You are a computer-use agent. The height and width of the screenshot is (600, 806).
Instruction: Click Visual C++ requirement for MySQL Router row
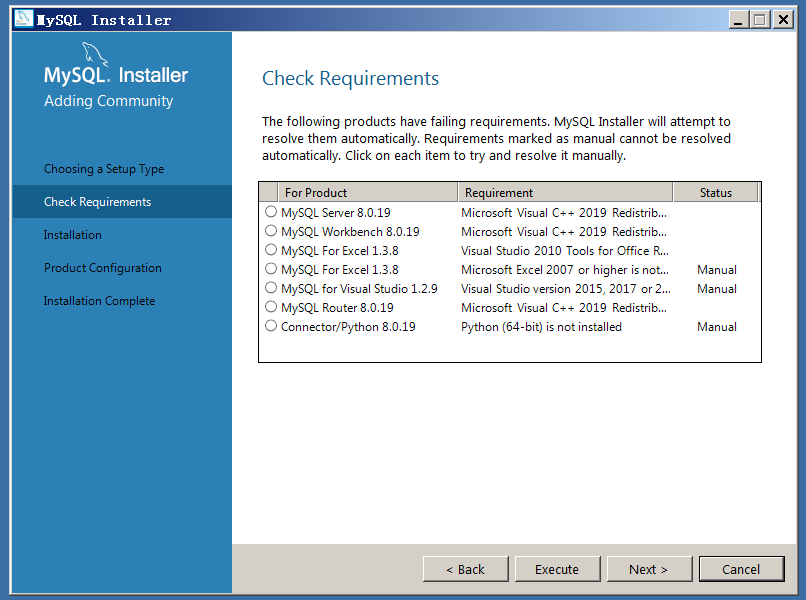(x=564, y=308)
